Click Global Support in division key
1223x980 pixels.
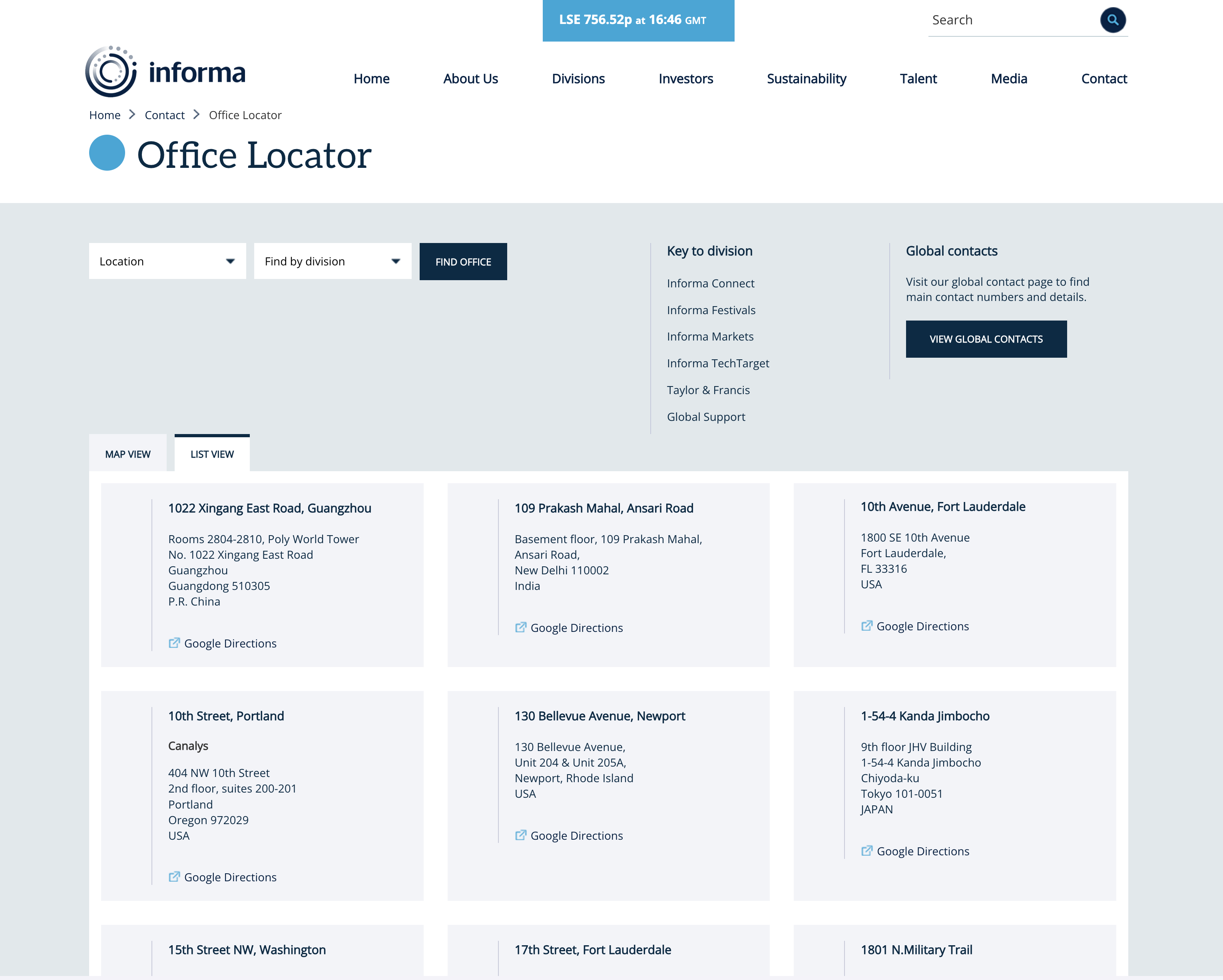(x=706, y=416)
